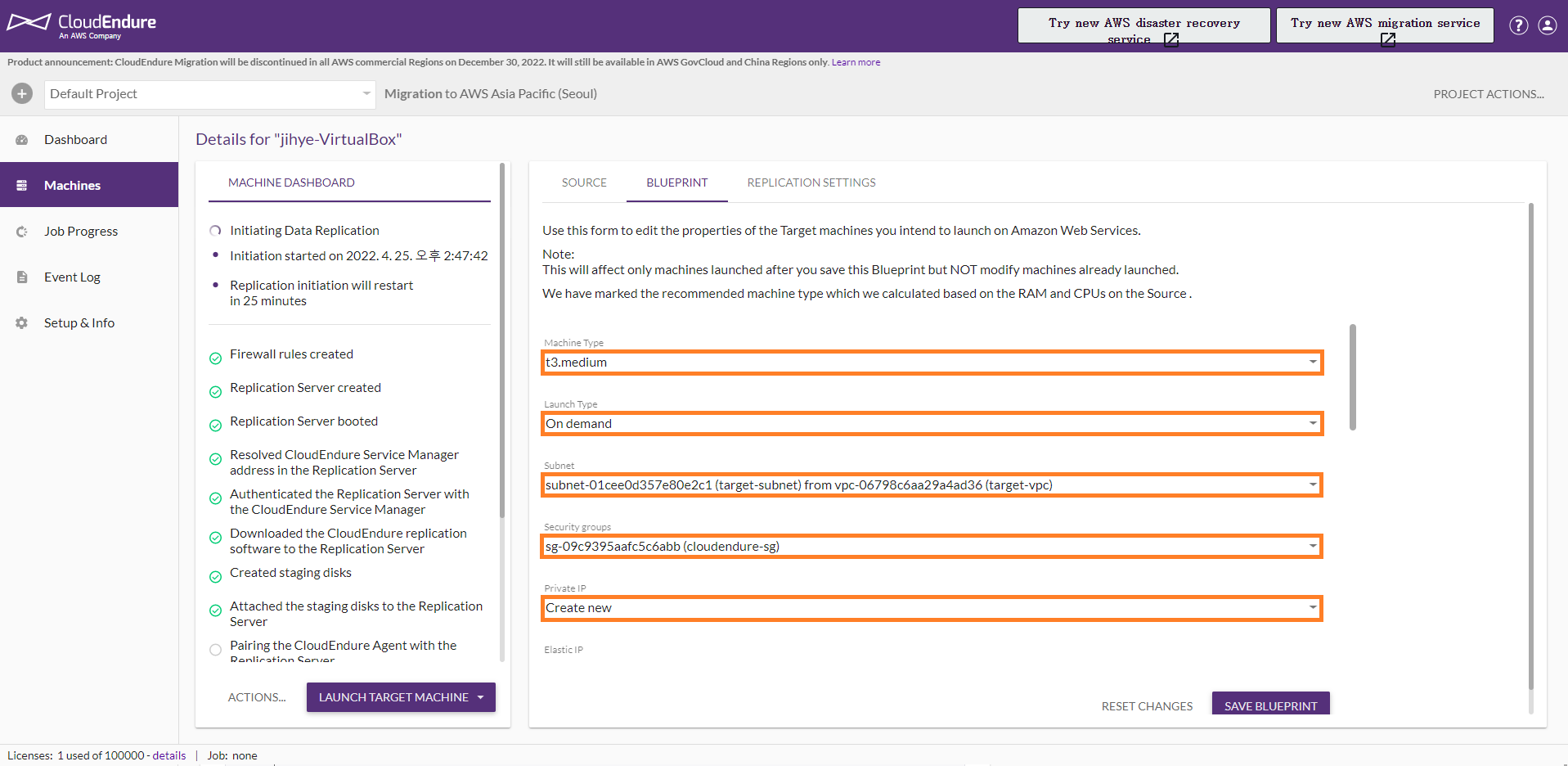The image size is (1568, 766).
Task: Click the 'Job: none' status text
Action: [231, 755]
